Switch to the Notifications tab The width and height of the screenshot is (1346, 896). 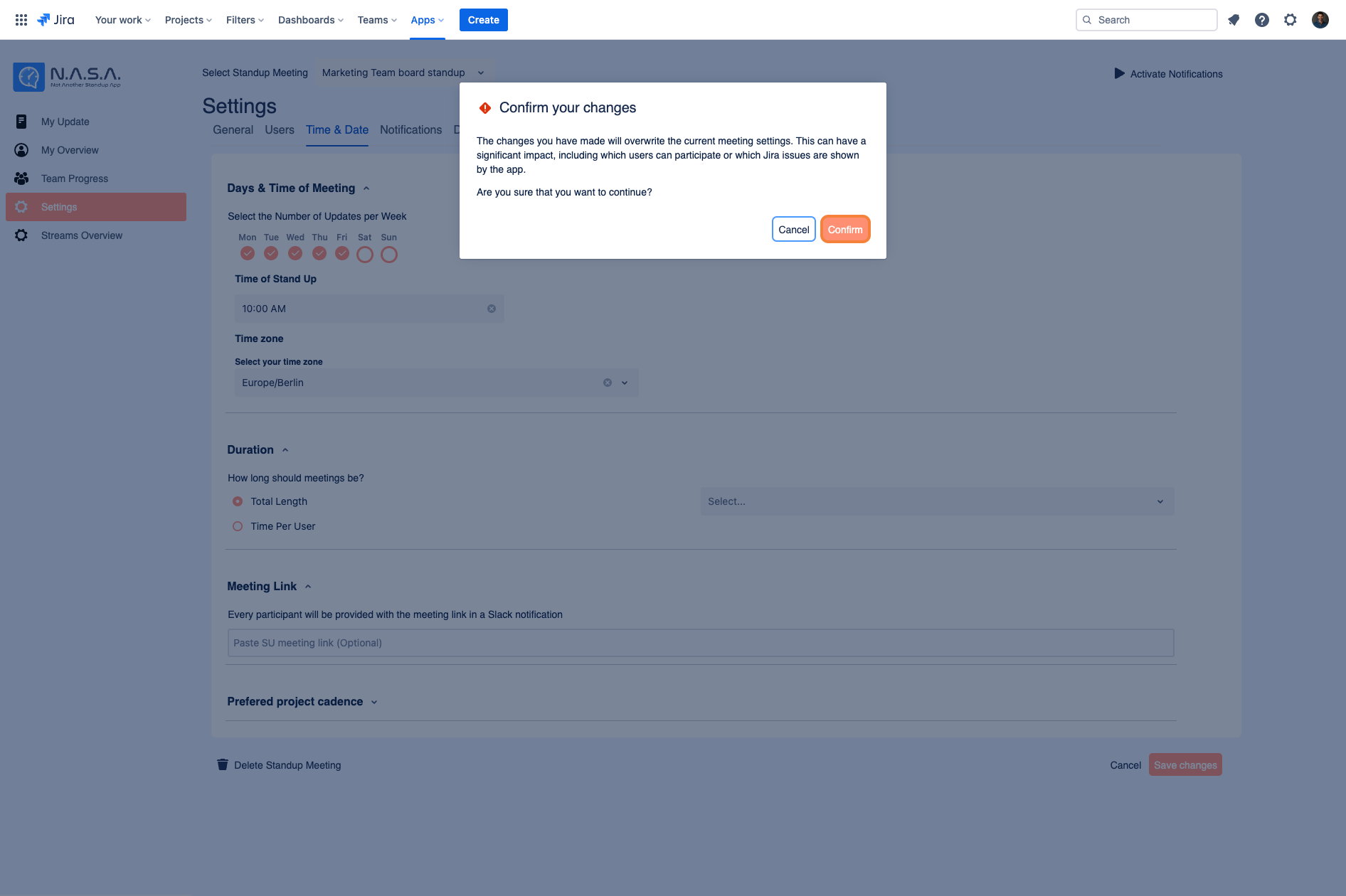[x=410, y=129]
